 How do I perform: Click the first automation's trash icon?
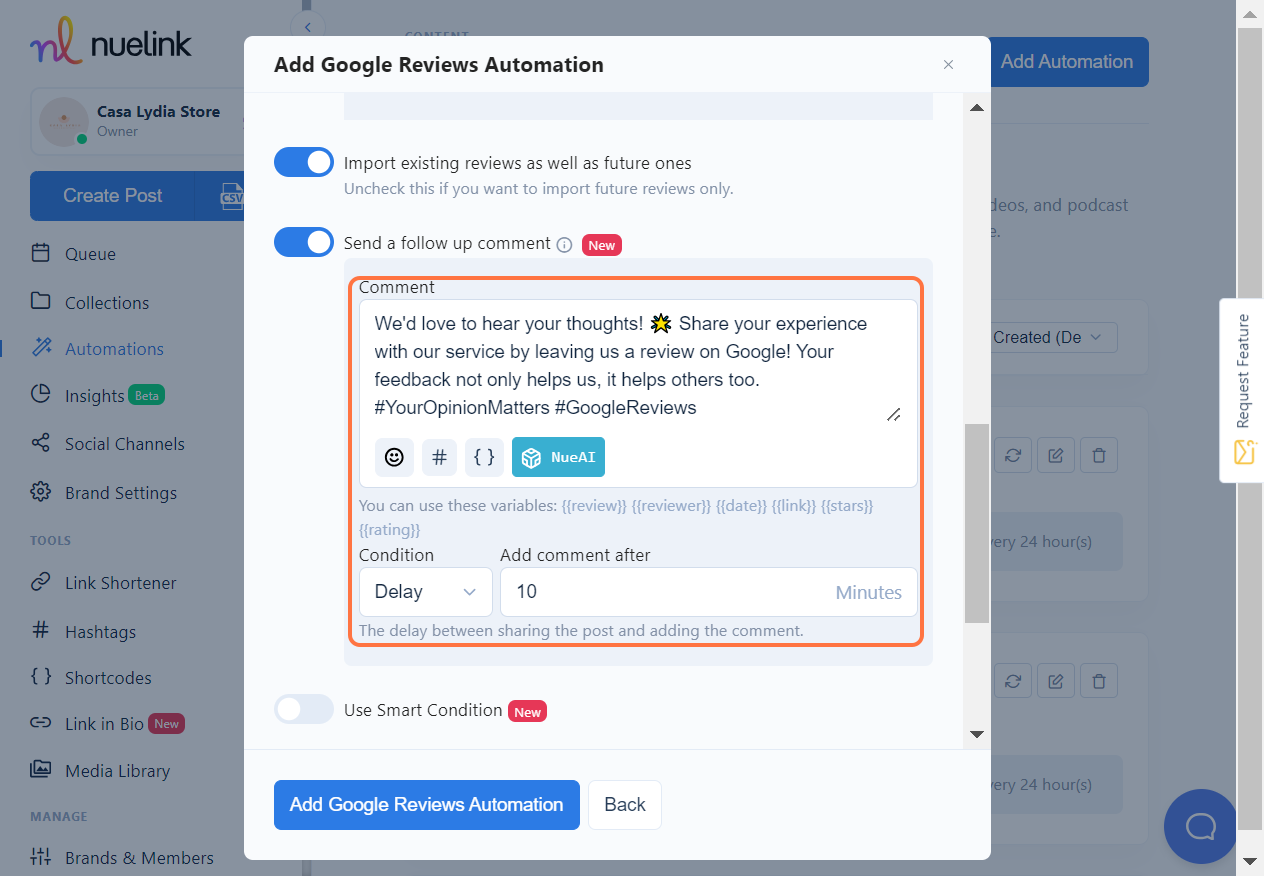point(1099,456)
